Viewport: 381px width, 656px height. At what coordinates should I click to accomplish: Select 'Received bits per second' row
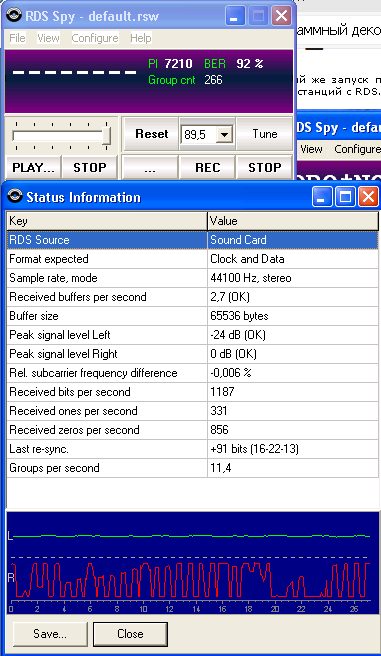click(x=192, y=392)
